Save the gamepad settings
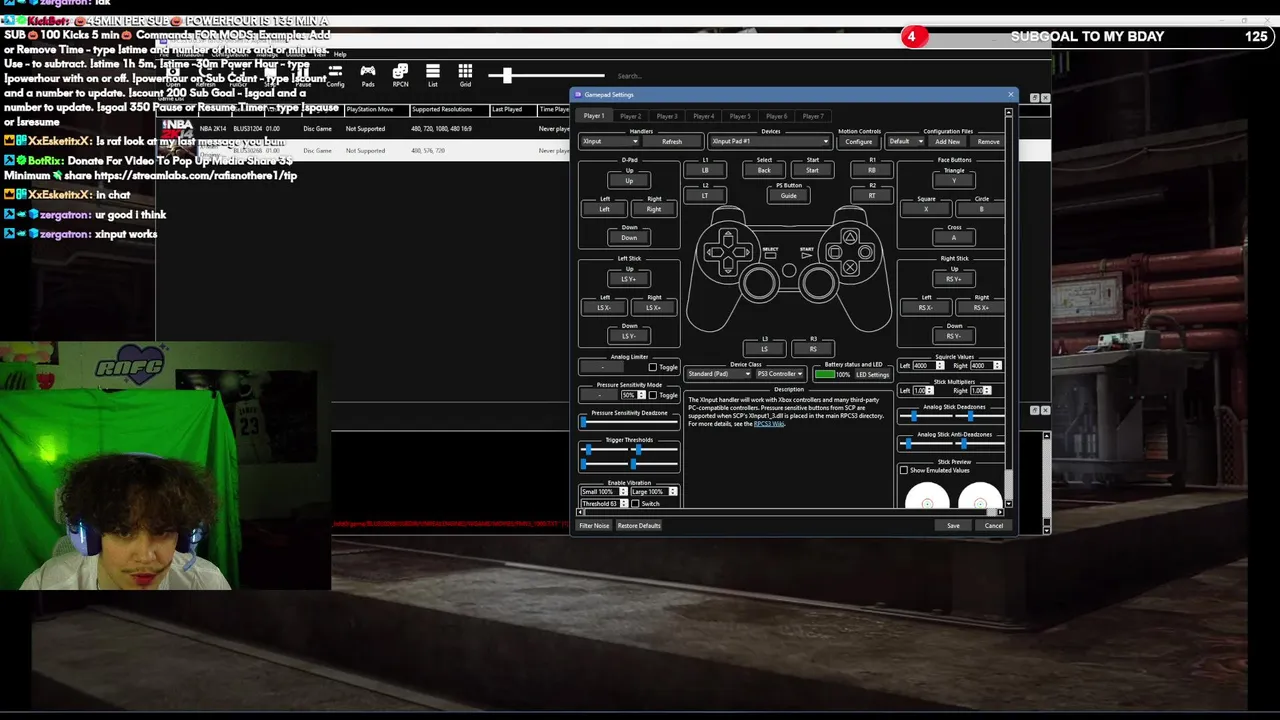The height and width of the screenshot is (720, 1280). coord(953,526)
